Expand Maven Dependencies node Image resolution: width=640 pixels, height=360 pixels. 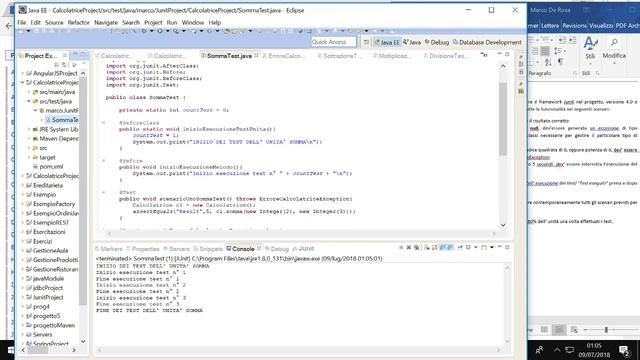29,138
